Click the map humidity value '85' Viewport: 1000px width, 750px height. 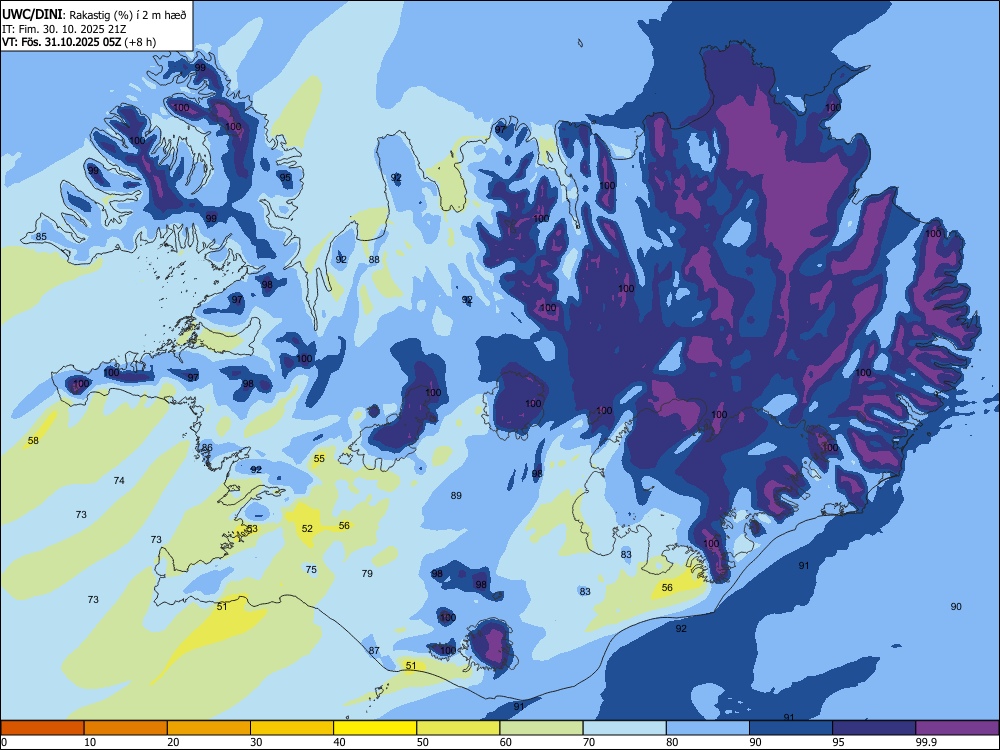point(41,237)
